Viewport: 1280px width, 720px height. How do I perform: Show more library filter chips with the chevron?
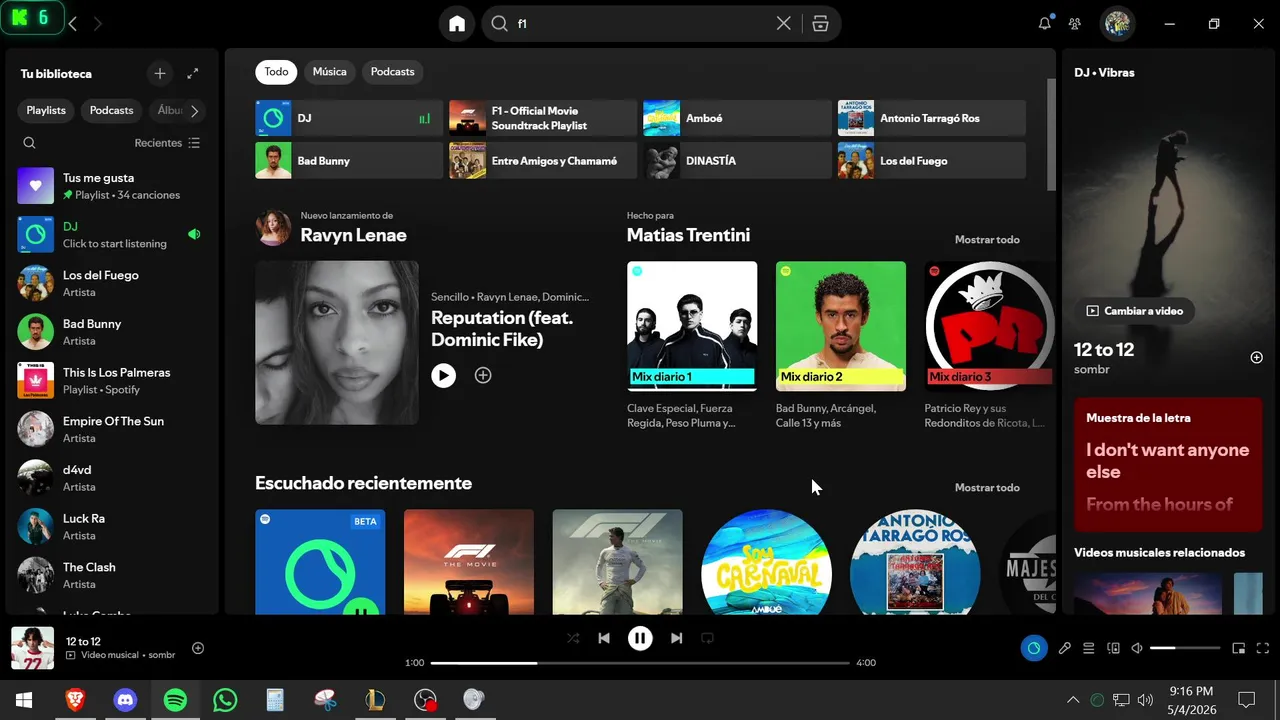pyautogui.click(x=194, y=111)
